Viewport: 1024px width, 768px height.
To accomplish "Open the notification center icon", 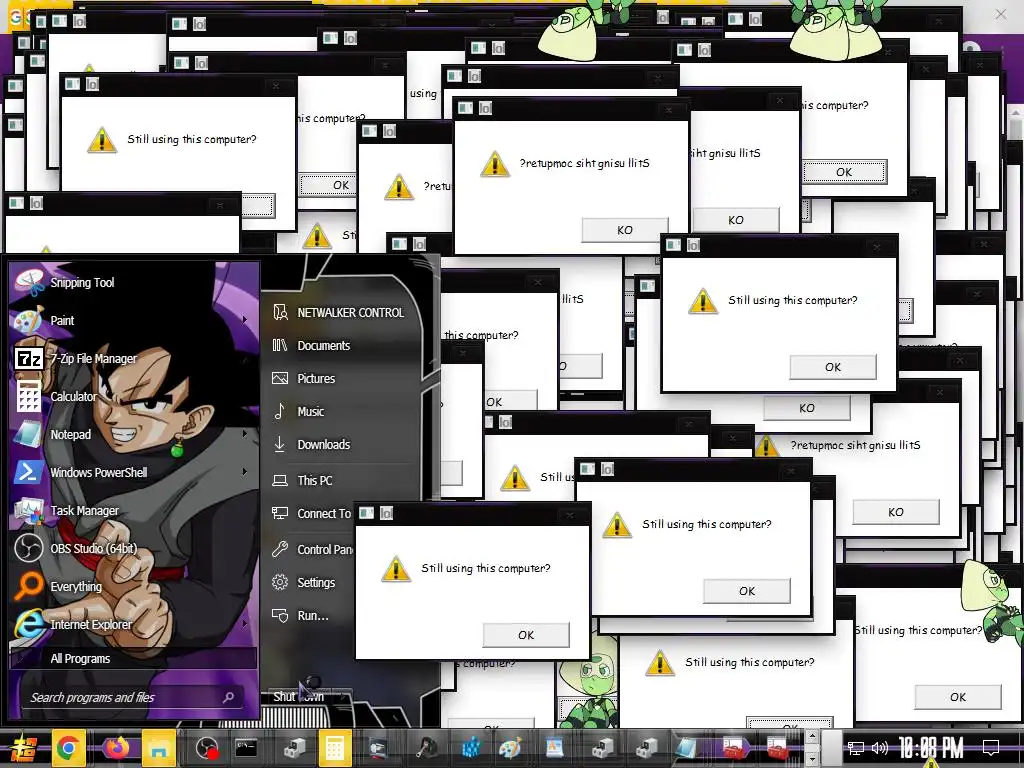I will (x=991, y=748).
